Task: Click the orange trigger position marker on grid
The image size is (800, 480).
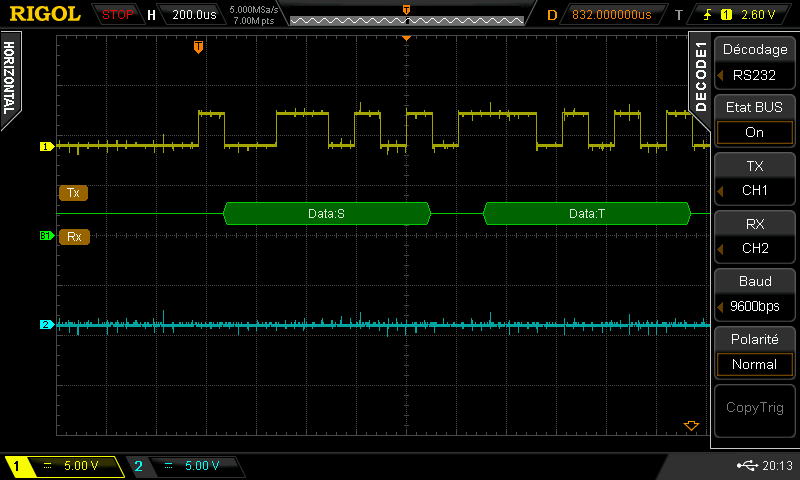Action: tap(198, 47)
